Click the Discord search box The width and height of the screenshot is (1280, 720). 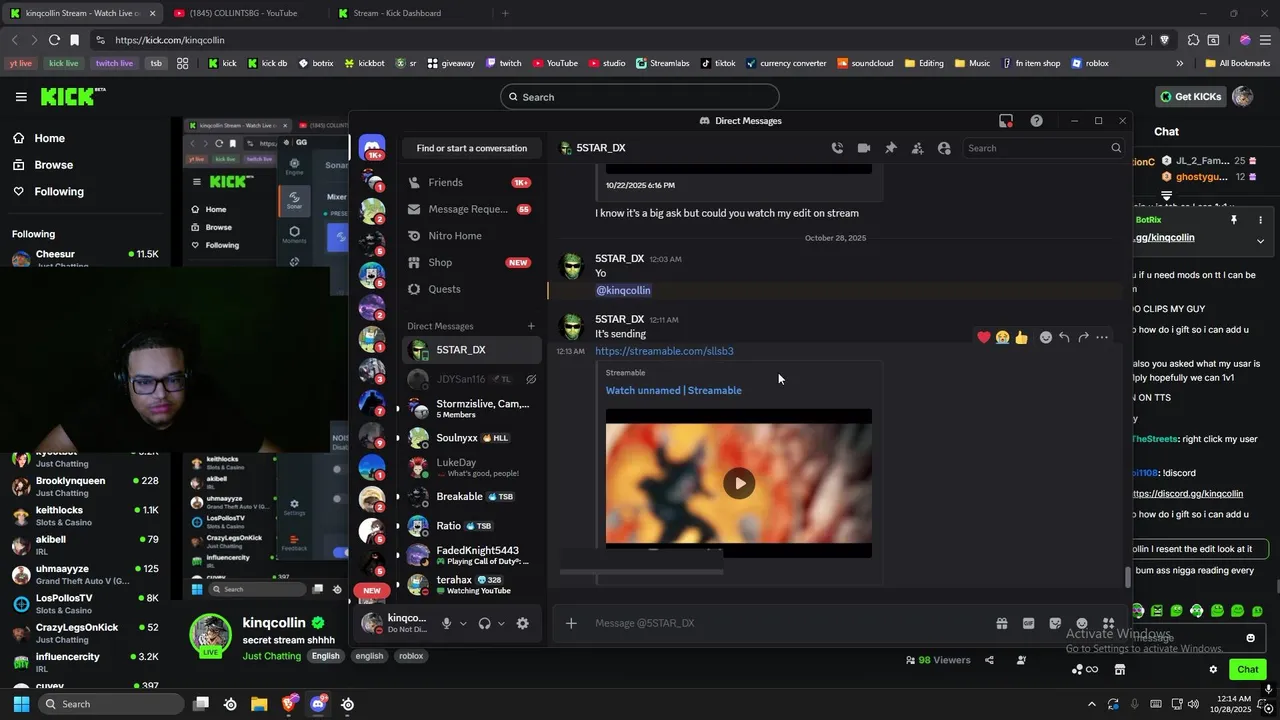1043,148
